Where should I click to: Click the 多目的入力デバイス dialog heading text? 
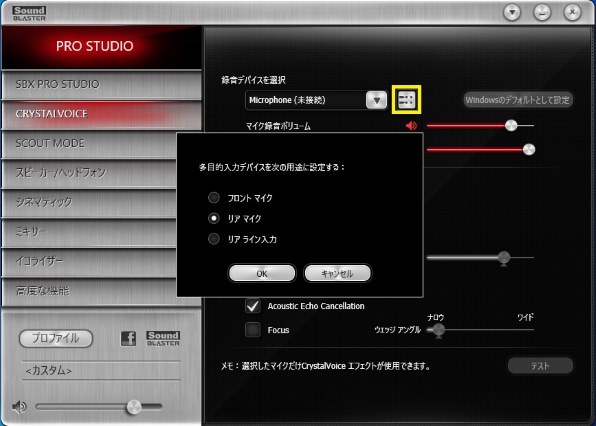272,167
